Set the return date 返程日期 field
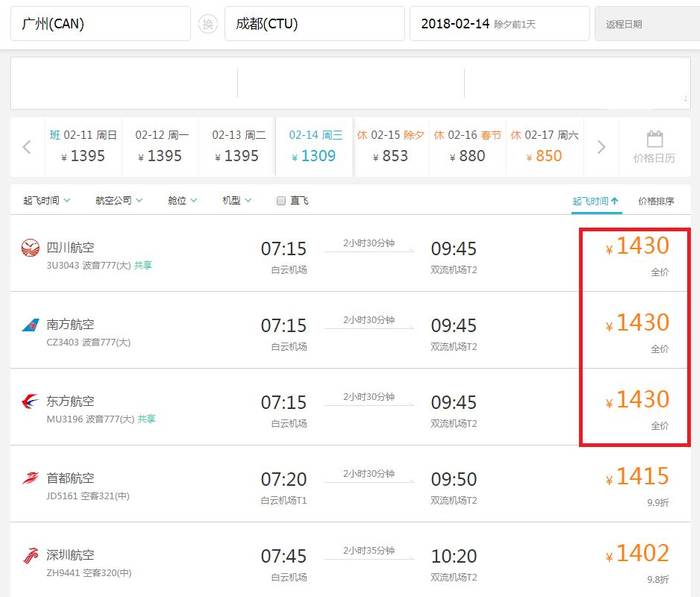This screenshot has height=597, width=700. [647, 24]
